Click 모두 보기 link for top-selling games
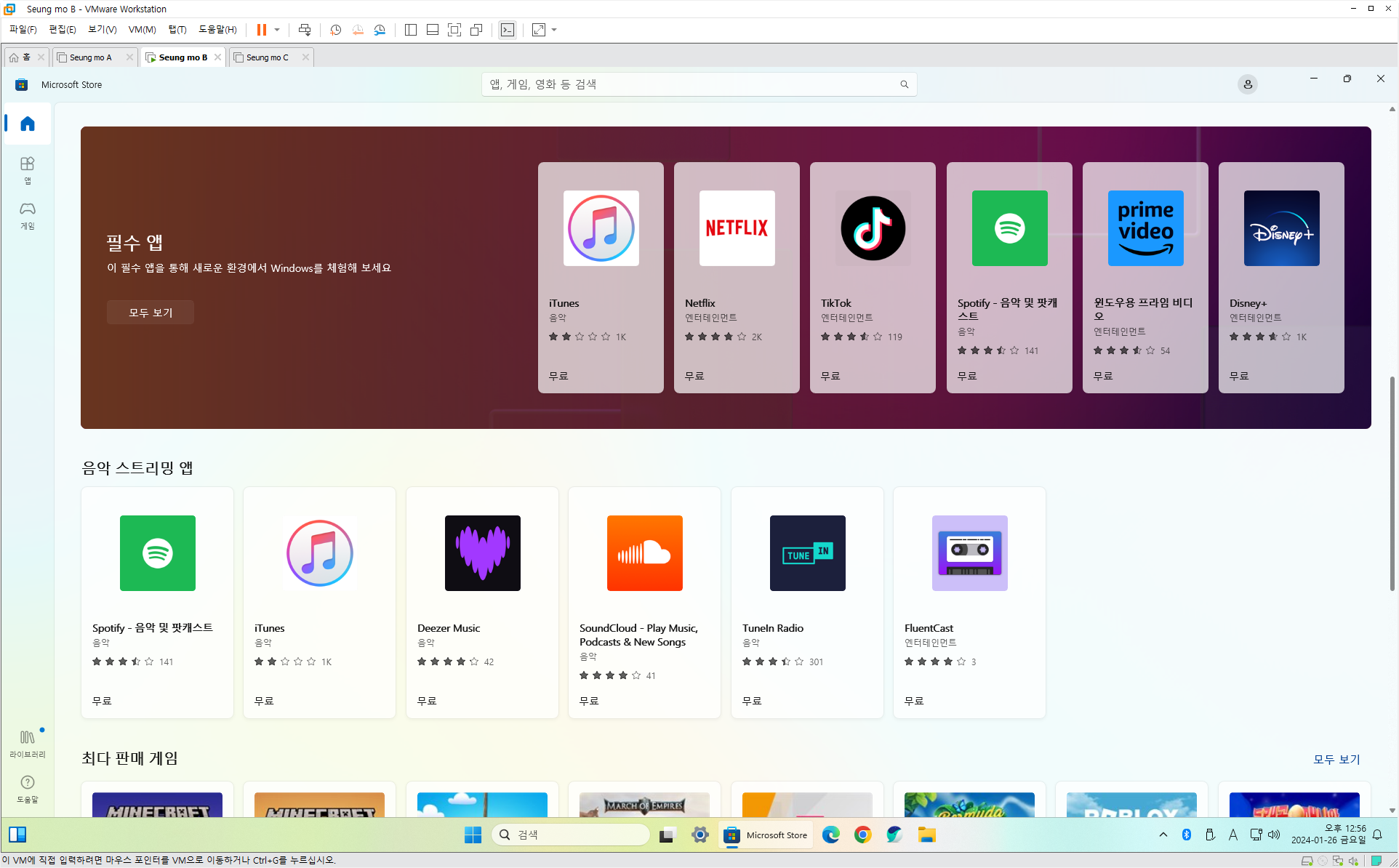Viewport: 1399px width, 868px height. point(1336,759)
